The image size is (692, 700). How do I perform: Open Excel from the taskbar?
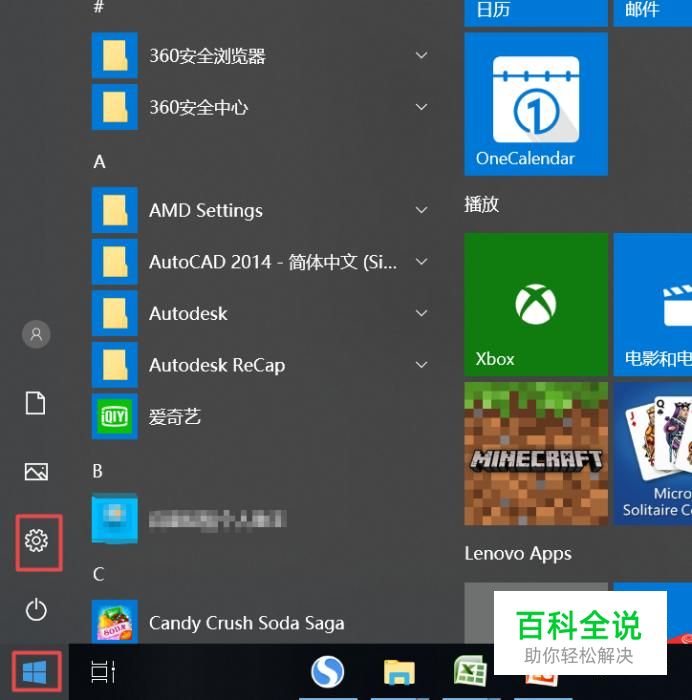[x=470, y=671]
